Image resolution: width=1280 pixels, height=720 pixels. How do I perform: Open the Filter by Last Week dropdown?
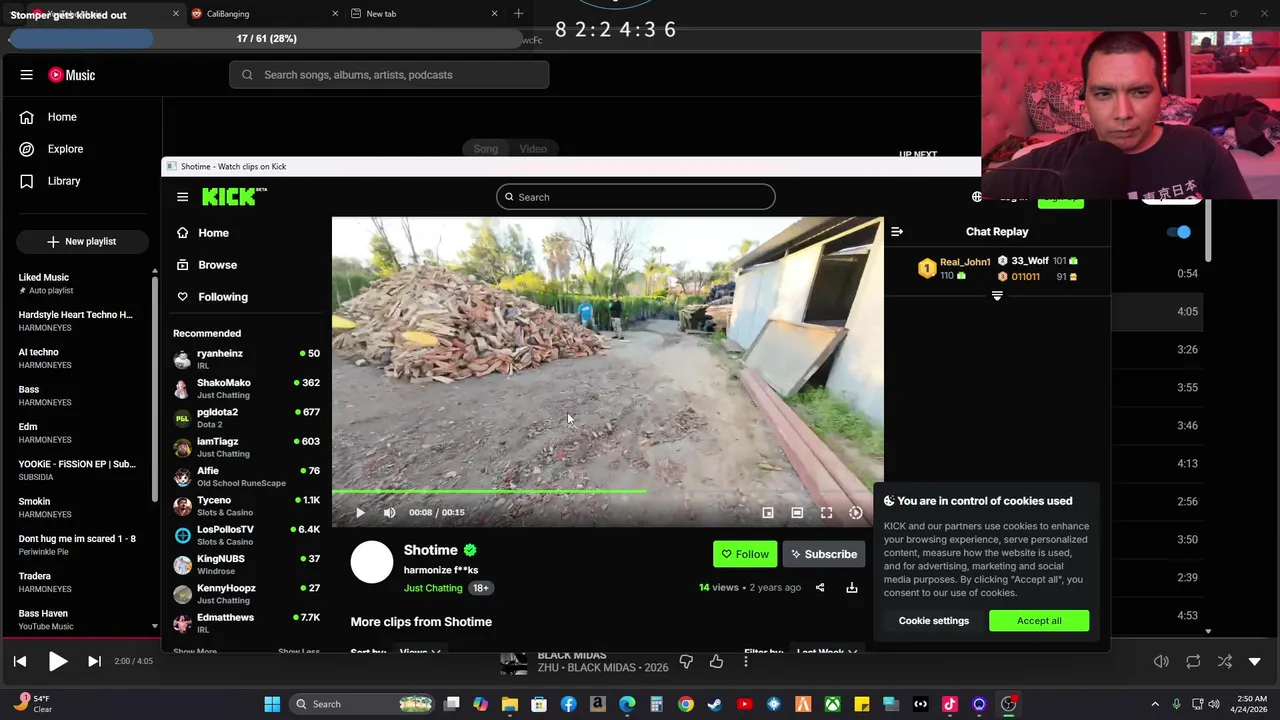click(827, 651)
